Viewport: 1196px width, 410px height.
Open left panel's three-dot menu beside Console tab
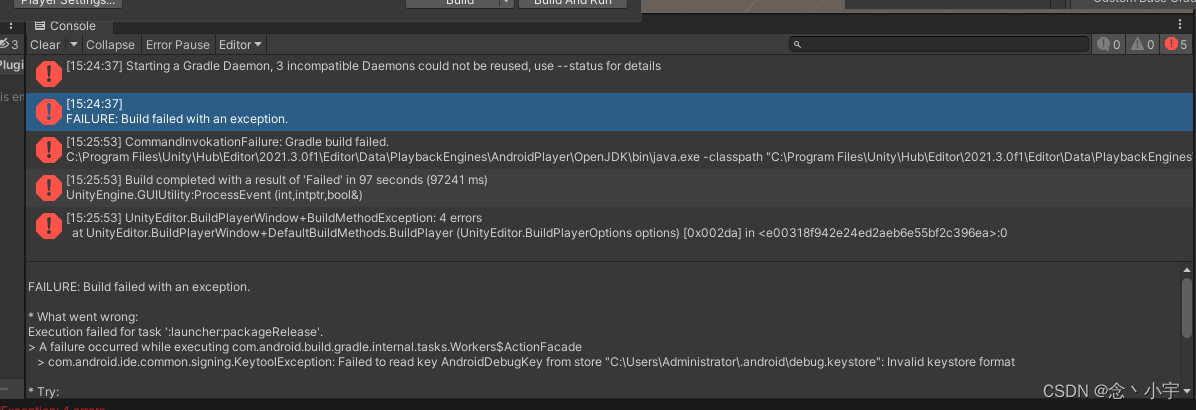(11, 25)
